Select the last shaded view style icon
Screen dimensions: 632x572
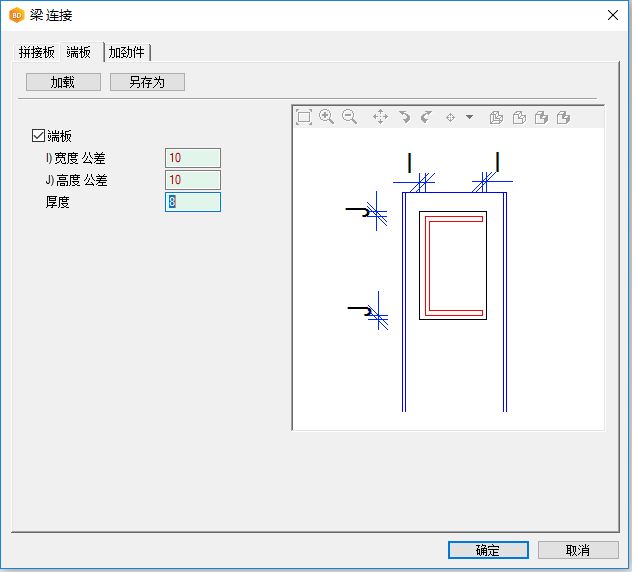point(563,118)
